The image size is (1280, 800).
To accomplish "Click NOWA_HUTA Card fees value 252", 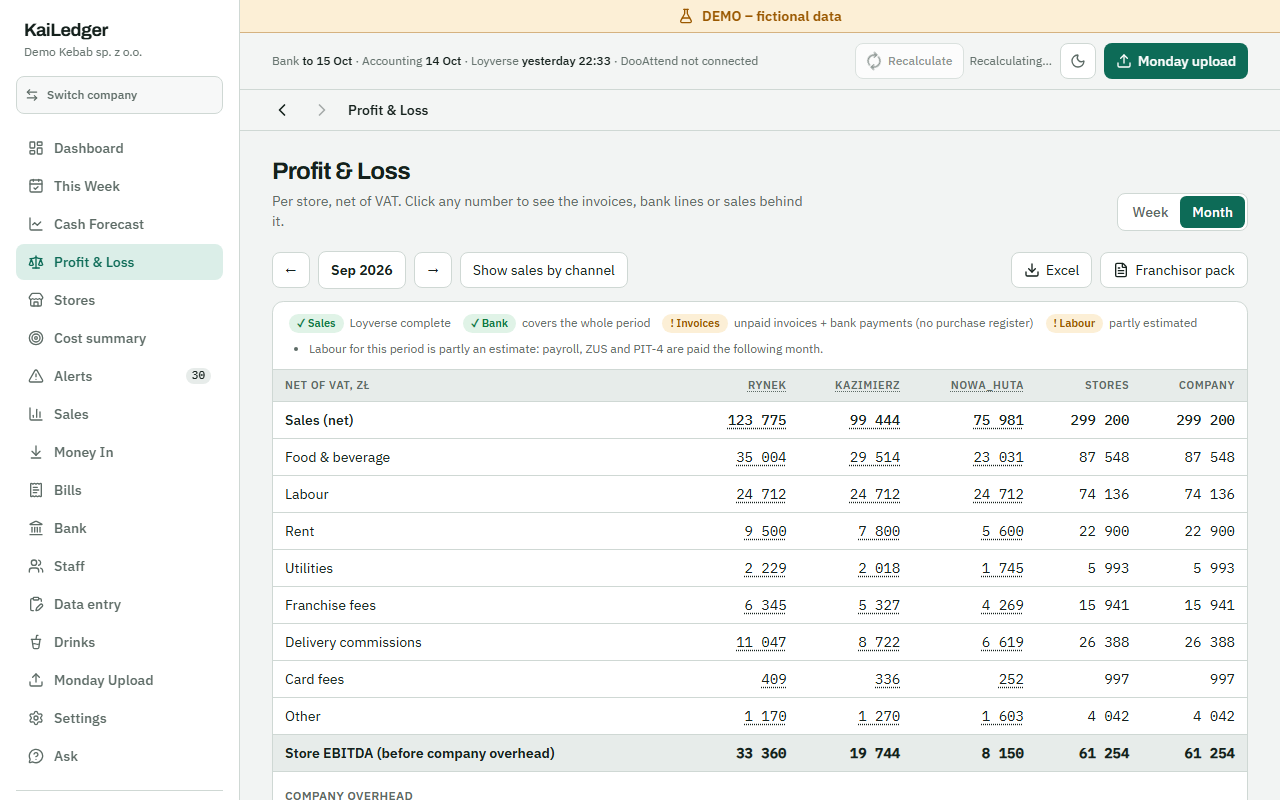I will (x=1011, y=679).
